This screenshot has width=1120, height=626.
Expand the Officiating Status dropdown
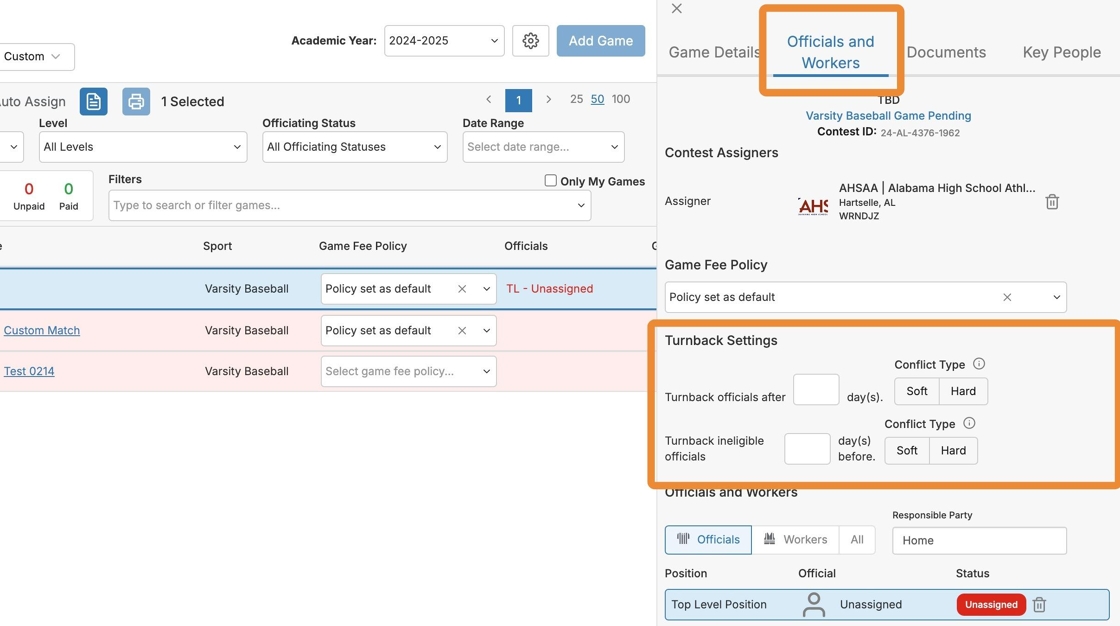[x=354, y=147]
